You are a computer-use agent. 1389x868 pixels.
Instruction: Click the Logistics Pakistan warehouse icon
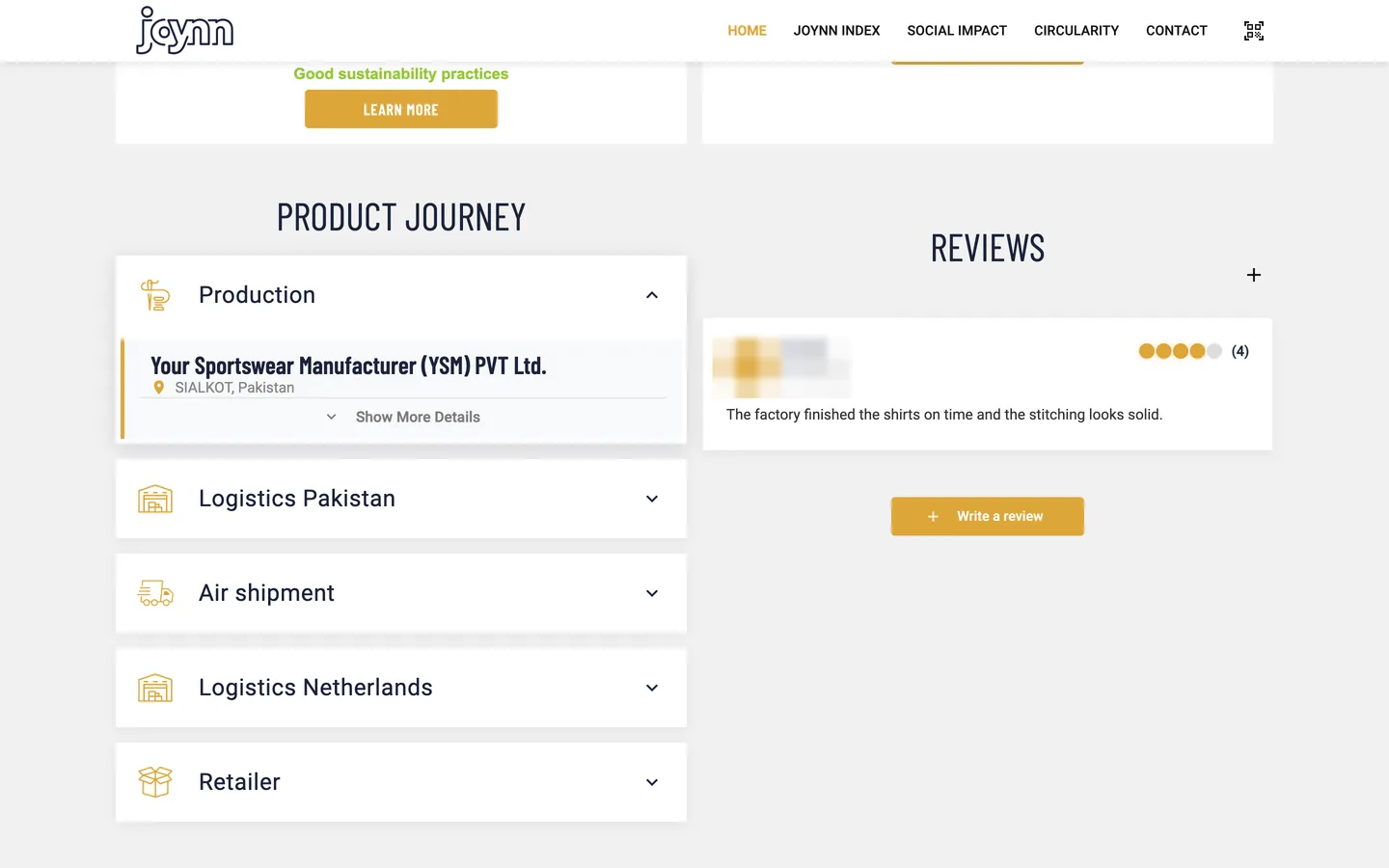click(155, 499)
